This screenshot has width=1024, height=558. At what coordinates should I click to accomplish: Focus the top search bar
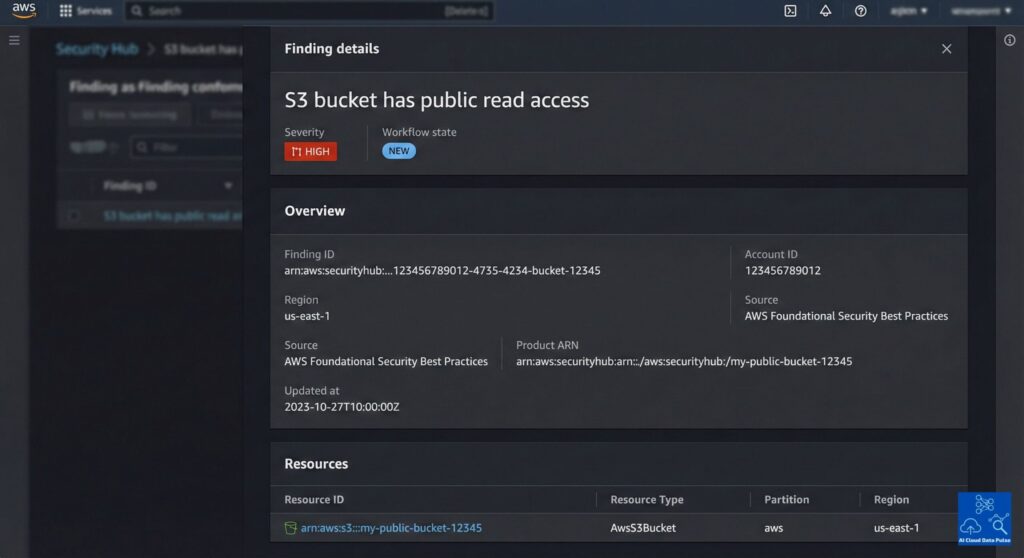click(x=310, y=11)
